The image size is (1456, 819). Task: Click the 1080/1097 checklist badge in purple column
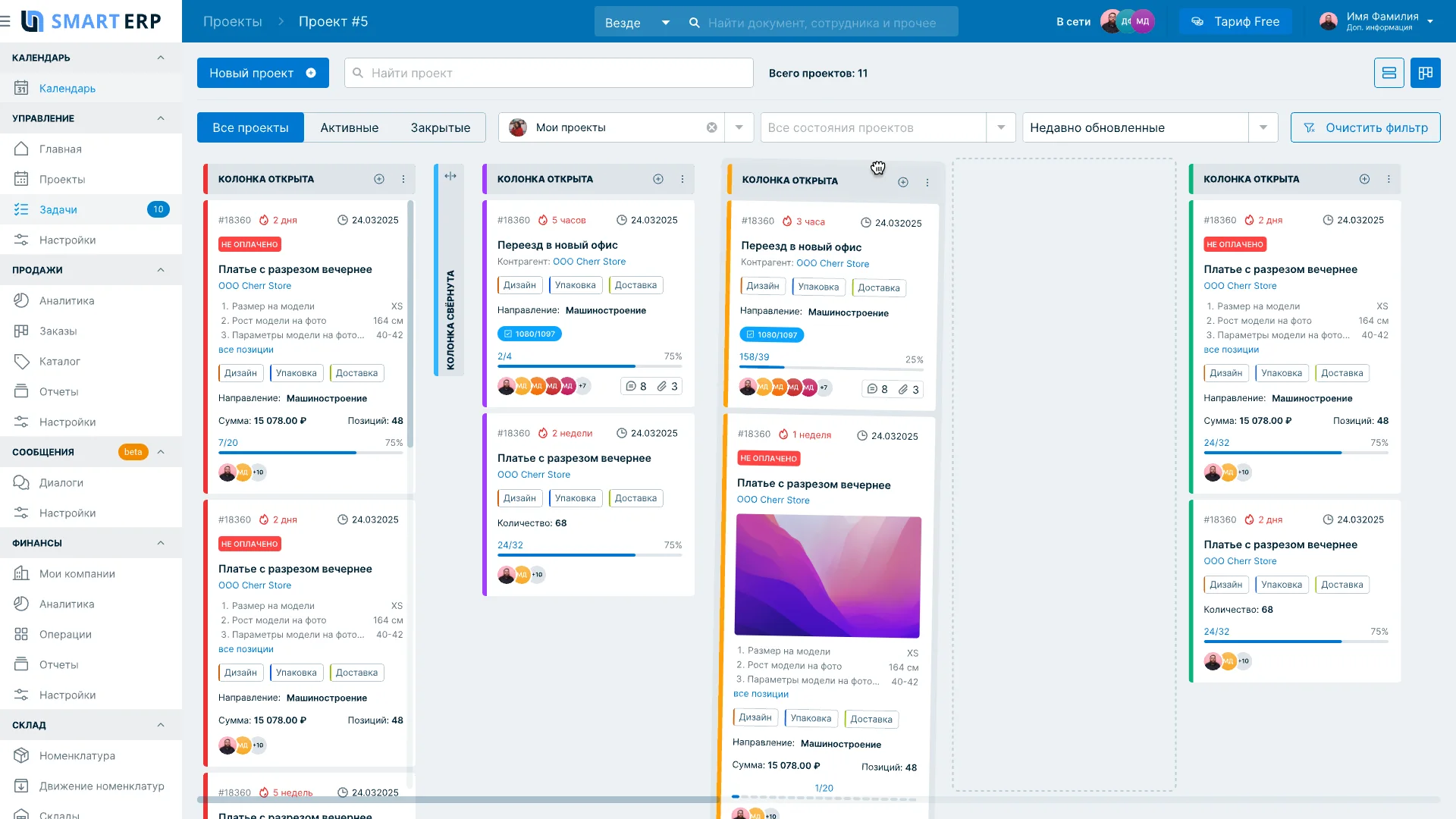coord(529,334)
